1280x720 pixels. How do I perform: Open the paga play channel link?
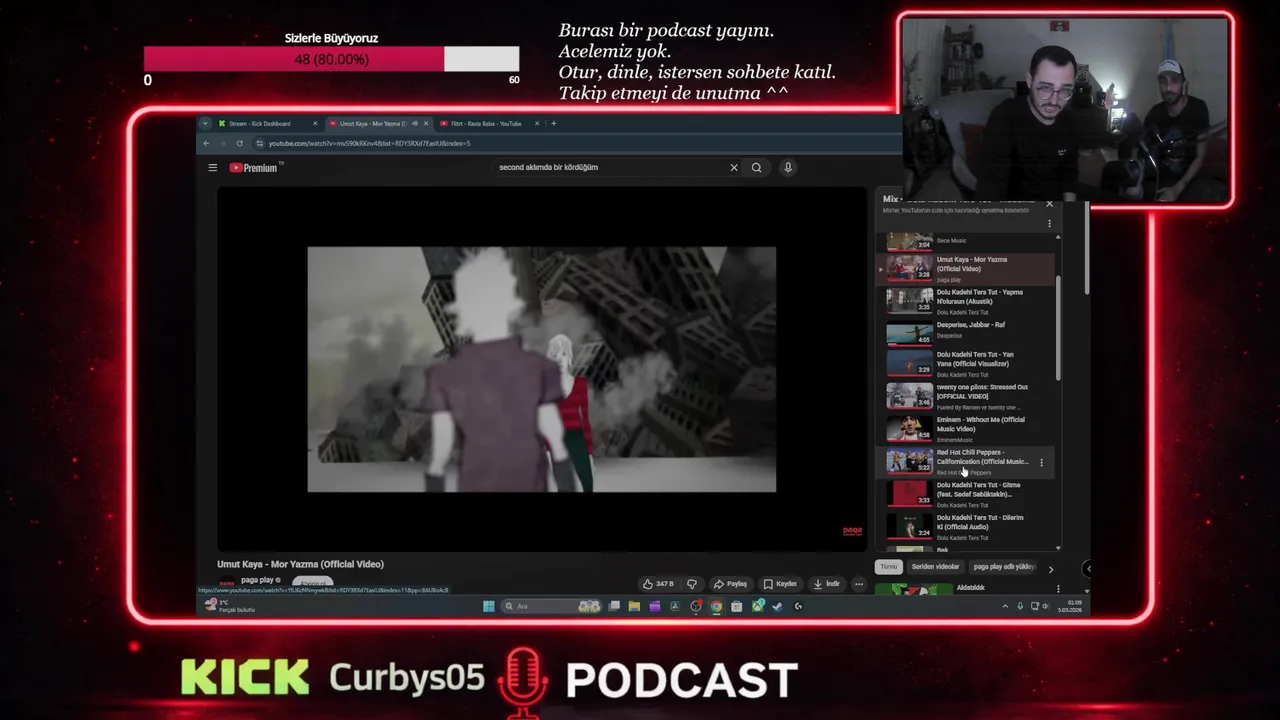pos(260,580)
